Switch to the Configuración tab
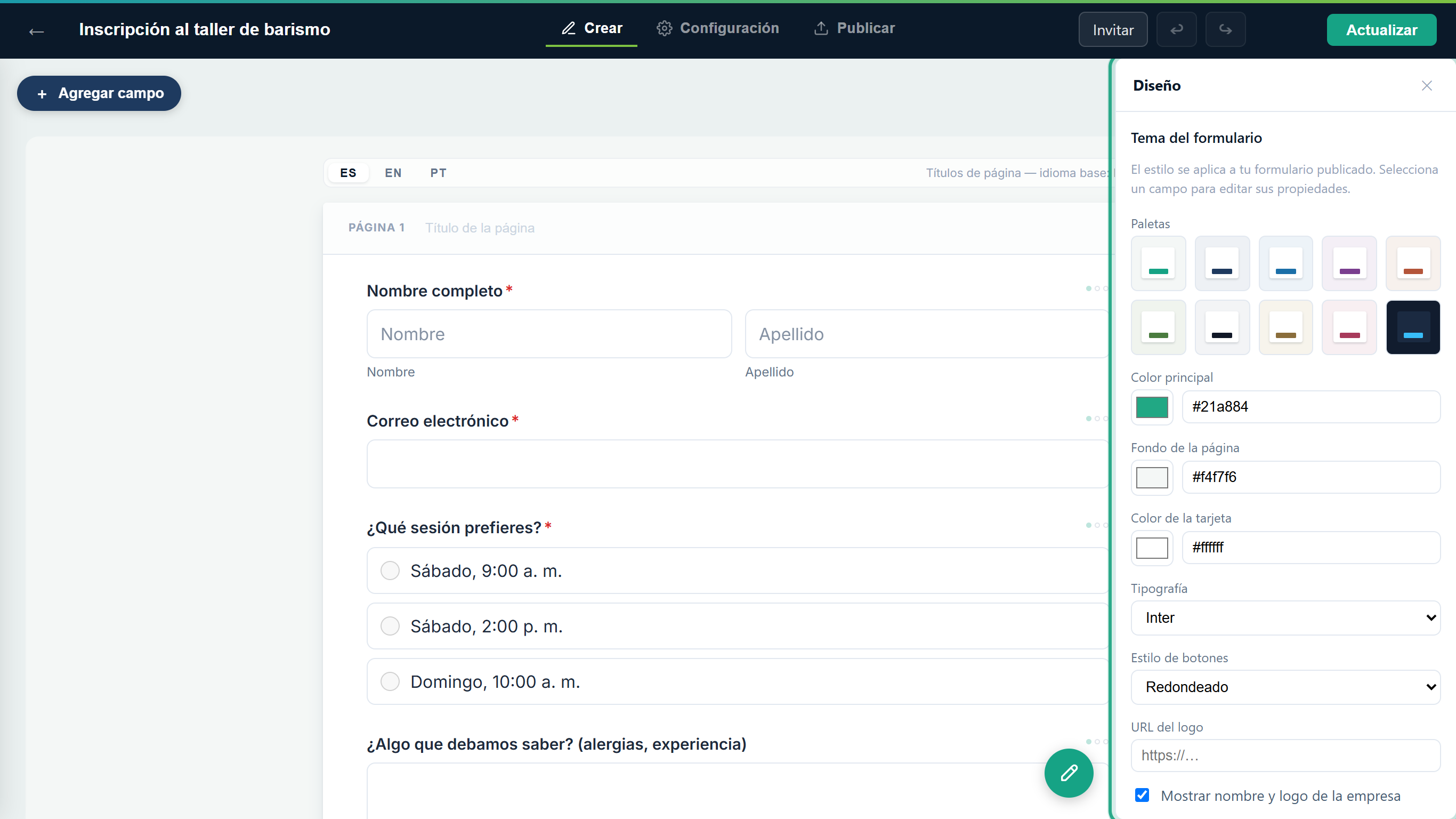The height and width of the screenshot is (819, 1456). point(718,28)
